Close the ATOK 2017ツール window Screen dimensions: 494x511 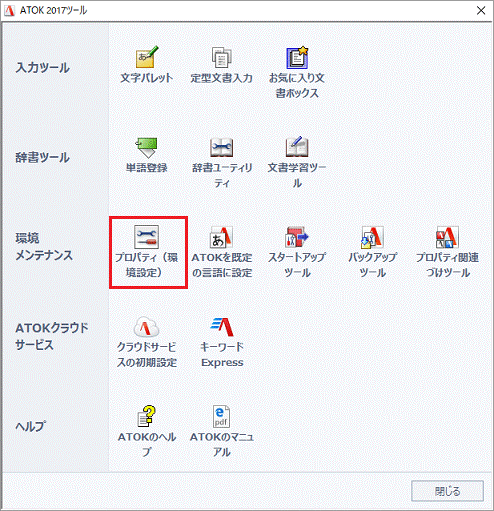(481, 11)
